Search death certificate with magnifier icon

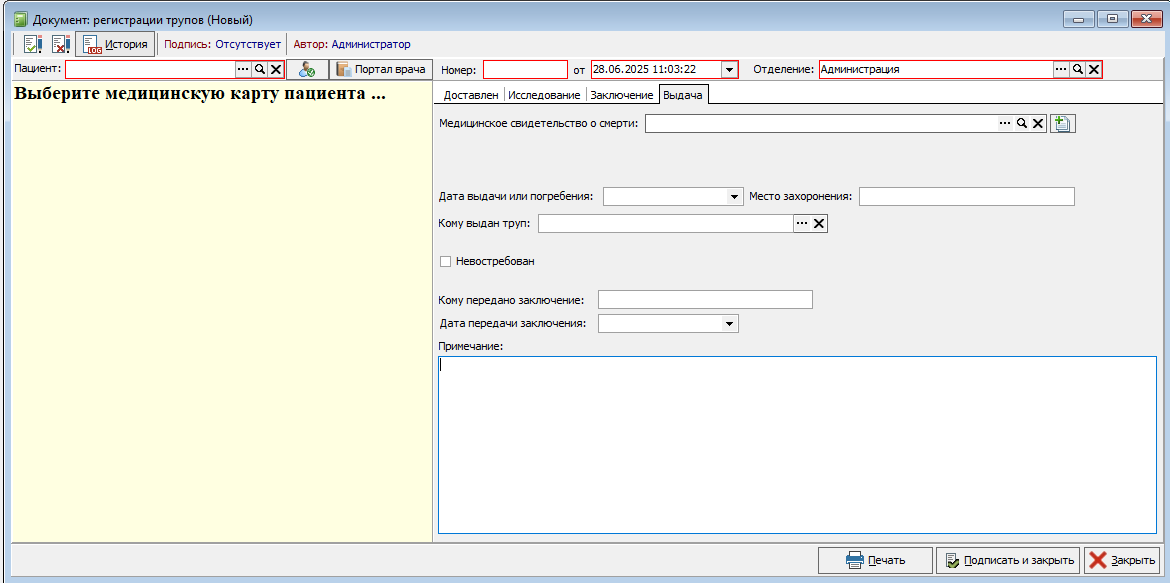1022,123
